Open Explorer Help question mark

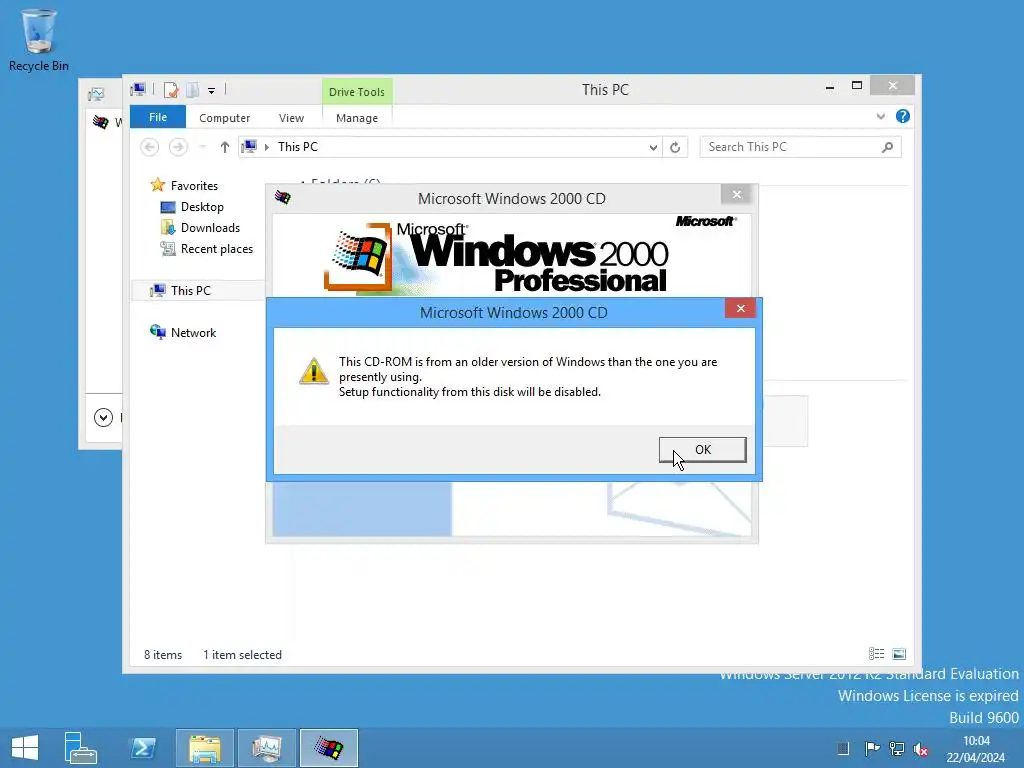click(x=903, y=116)
